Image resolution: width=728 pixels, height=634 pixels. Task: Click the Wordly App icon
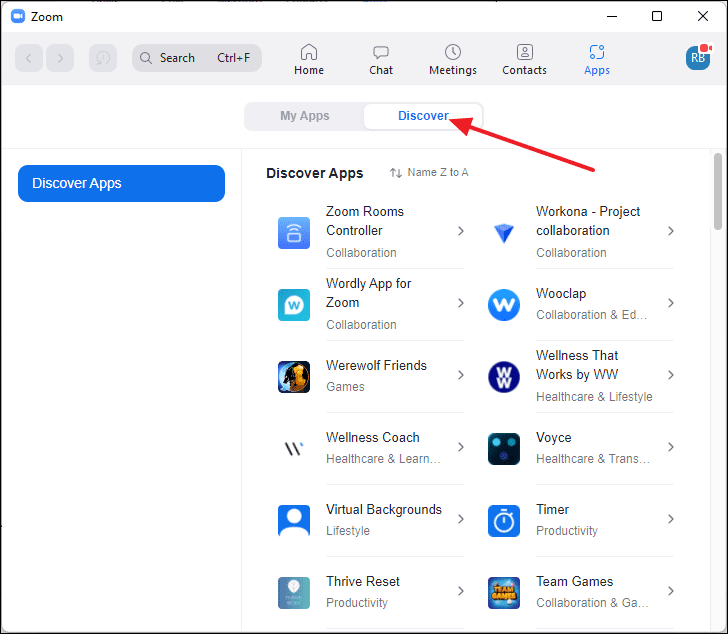[294, 305]
